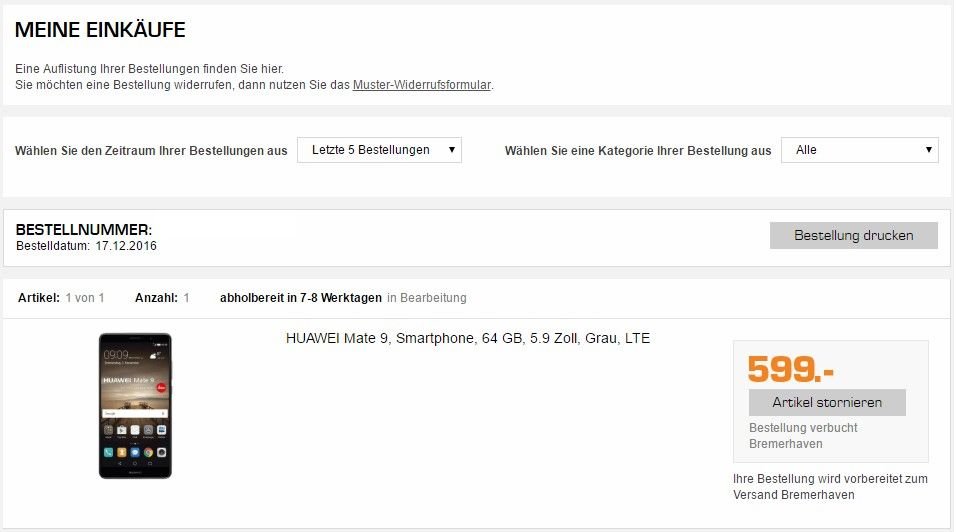The width and height of the screenshot is (956, 532).
Task: Click the Artikel 1 von 1 counter
Action: coord(61,298)
